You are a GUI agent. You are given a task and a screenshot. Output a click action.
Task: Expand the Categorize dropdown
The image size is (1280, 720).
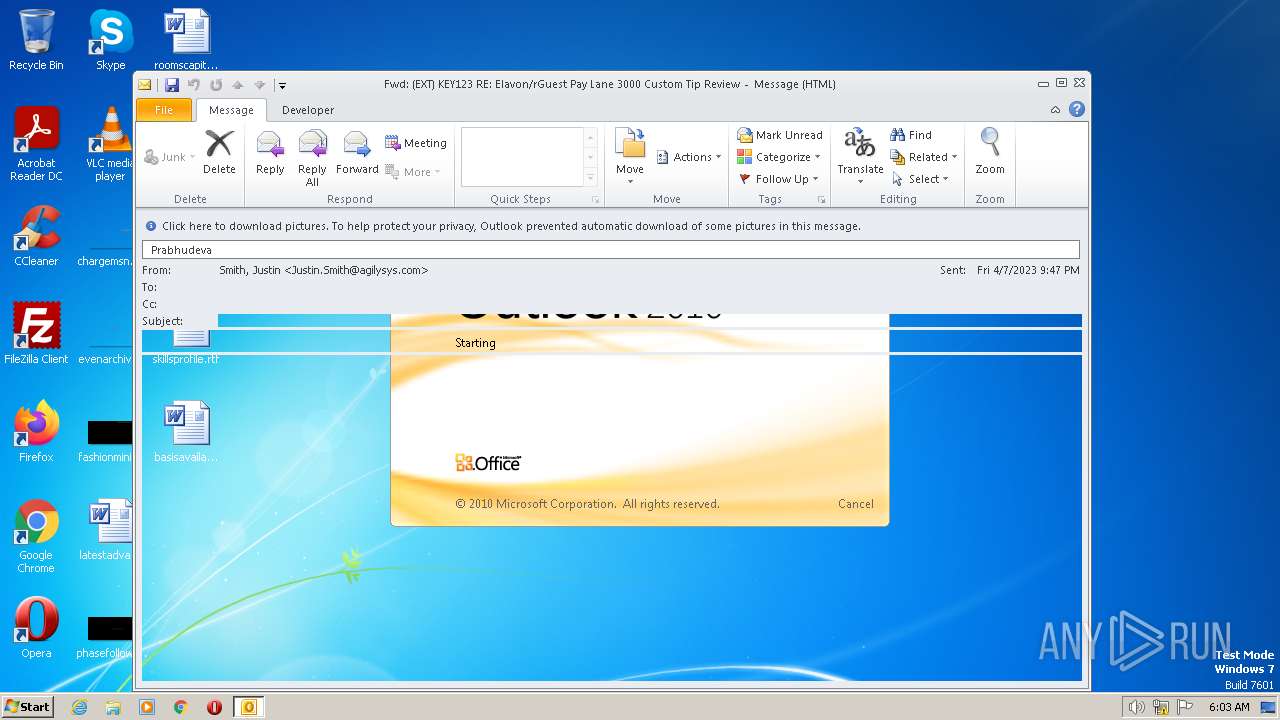click(x=780, y=157)
